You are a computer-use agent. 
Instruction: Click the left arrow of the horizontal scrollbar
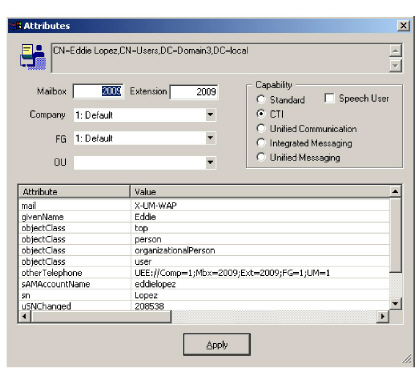point(24,316)
